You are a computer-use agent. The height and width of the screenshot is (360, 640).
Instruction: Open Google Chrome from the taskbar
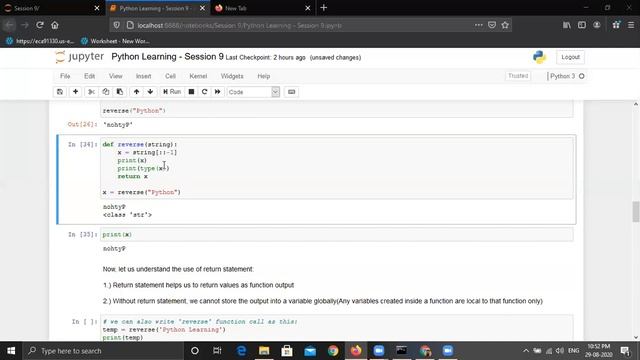tap(333, 351)
